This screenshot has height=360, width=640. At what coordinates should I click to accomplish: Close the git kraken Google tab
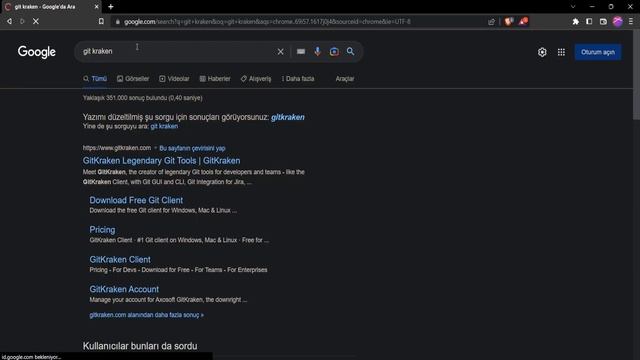96,7
